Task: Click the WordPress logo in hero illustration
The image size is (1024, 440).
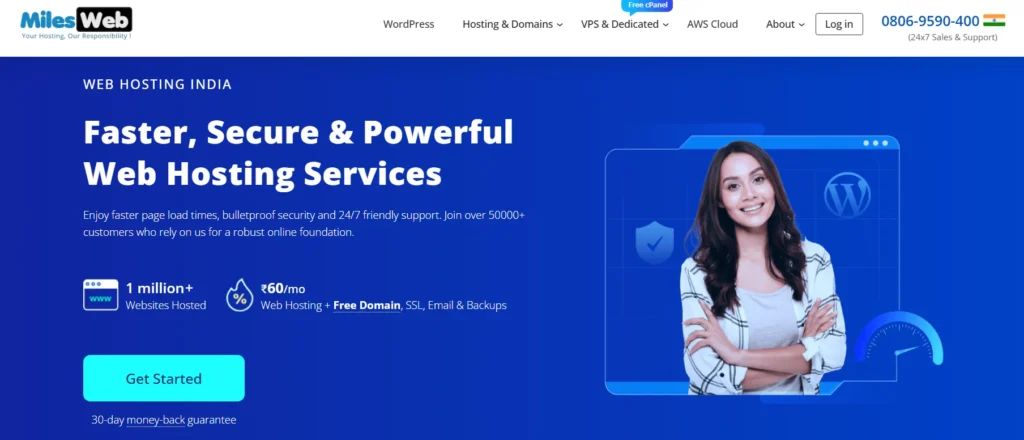Action: [x=847, y=195]
